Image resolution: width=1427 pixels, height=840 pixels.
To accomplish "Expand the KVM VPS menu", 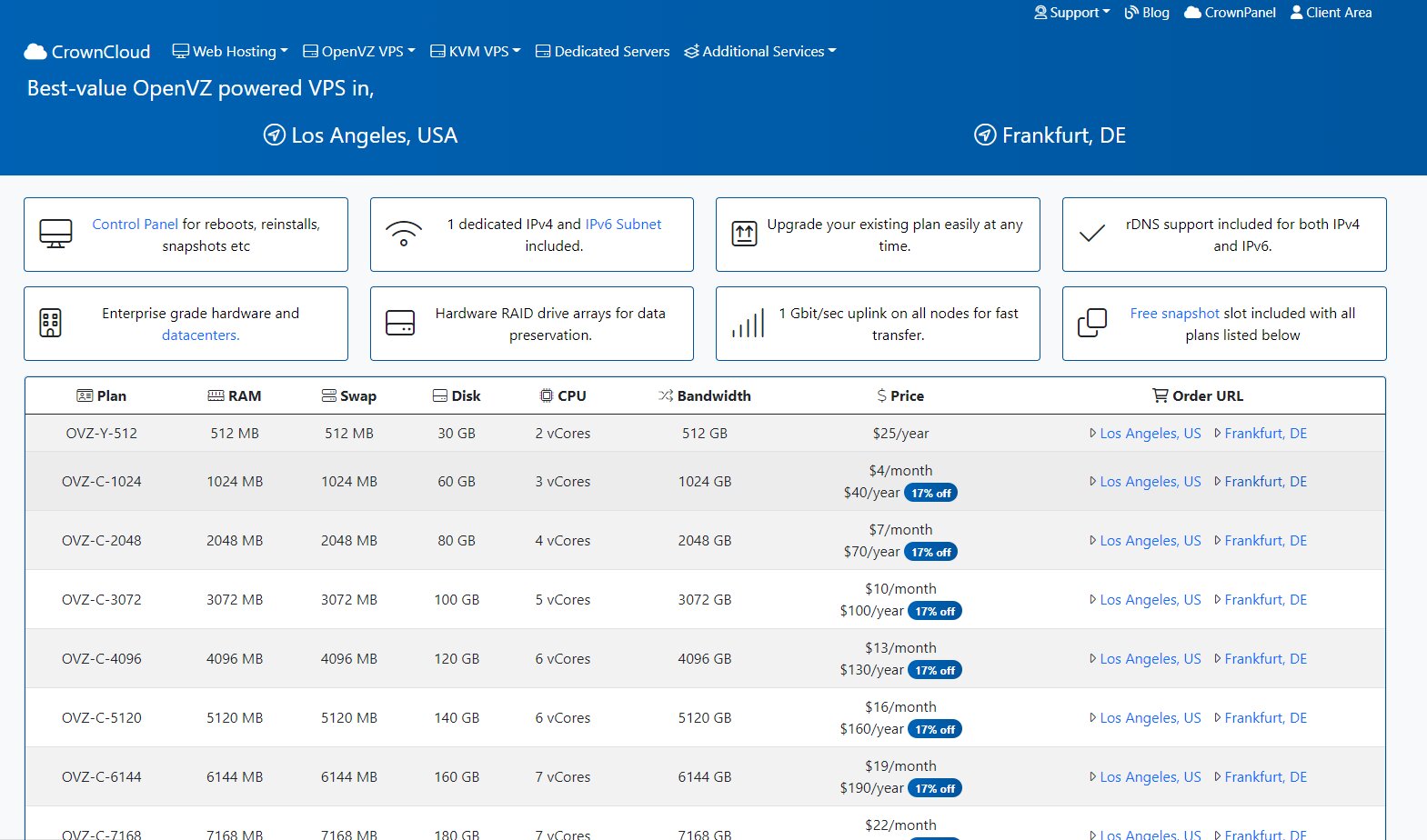I will (x=475, y=52).
